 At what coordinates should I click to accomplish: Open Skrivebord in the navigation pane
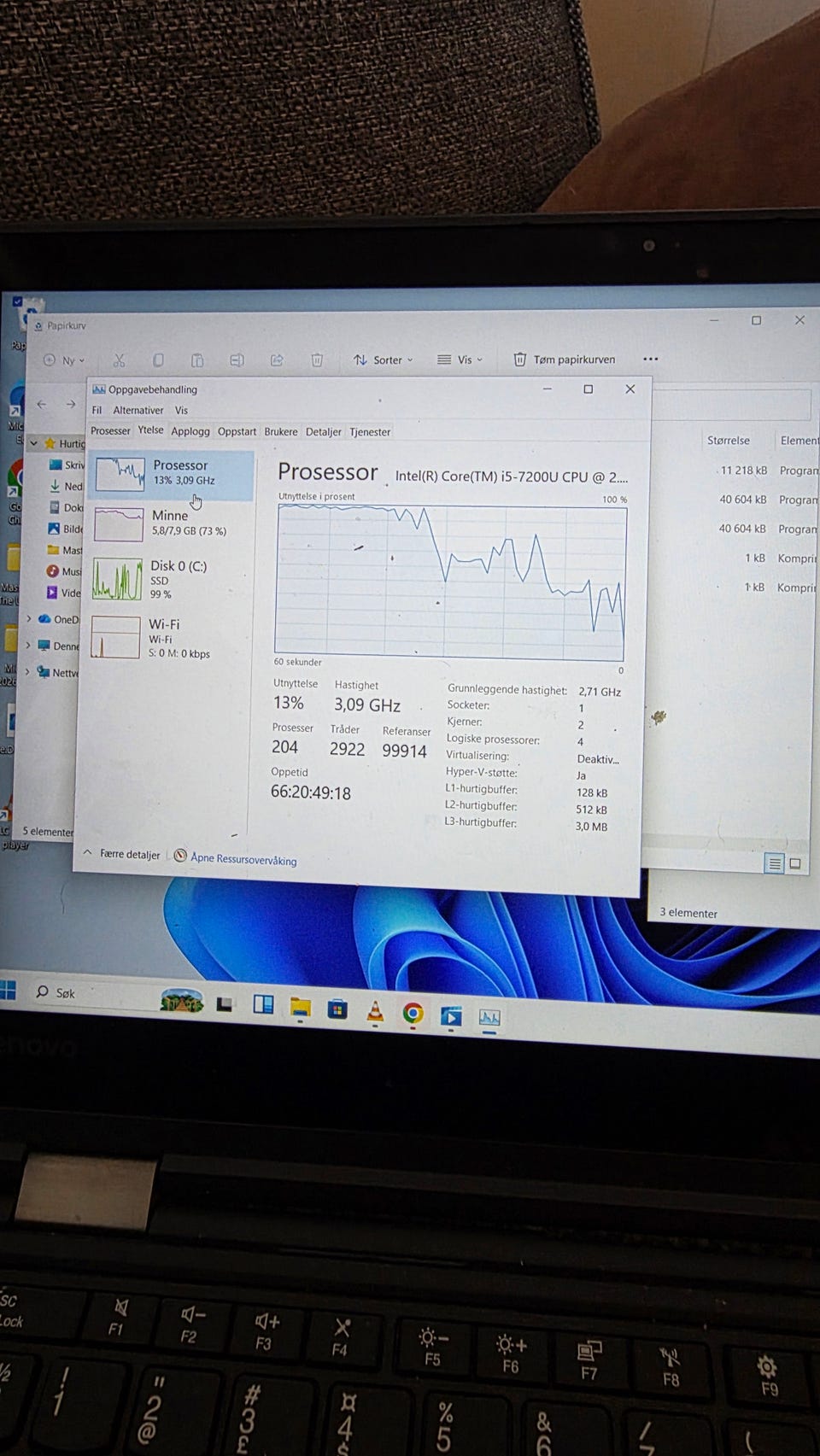point(67,465)
